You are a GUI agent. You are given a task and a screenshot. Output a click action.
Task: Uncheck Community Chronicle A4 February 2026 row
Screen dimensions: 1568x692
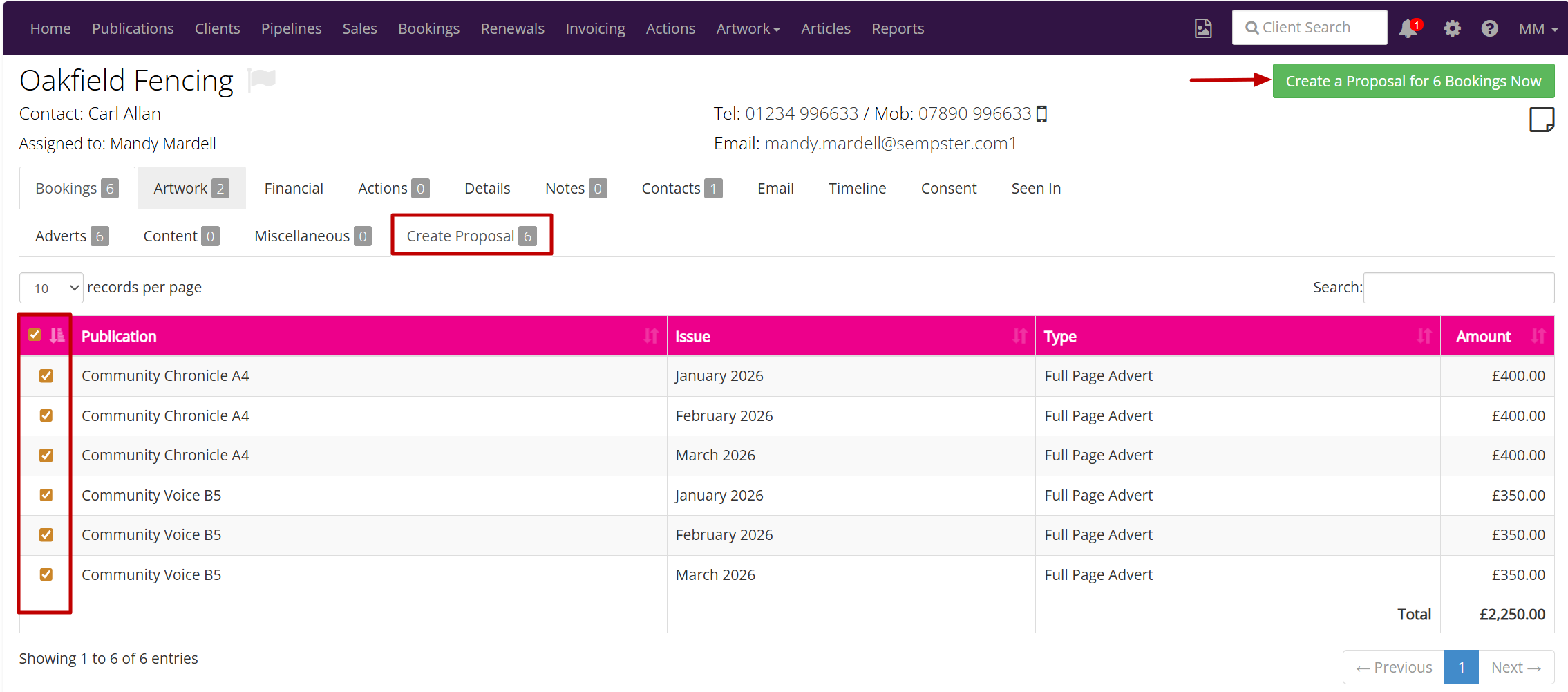point(46,415)
